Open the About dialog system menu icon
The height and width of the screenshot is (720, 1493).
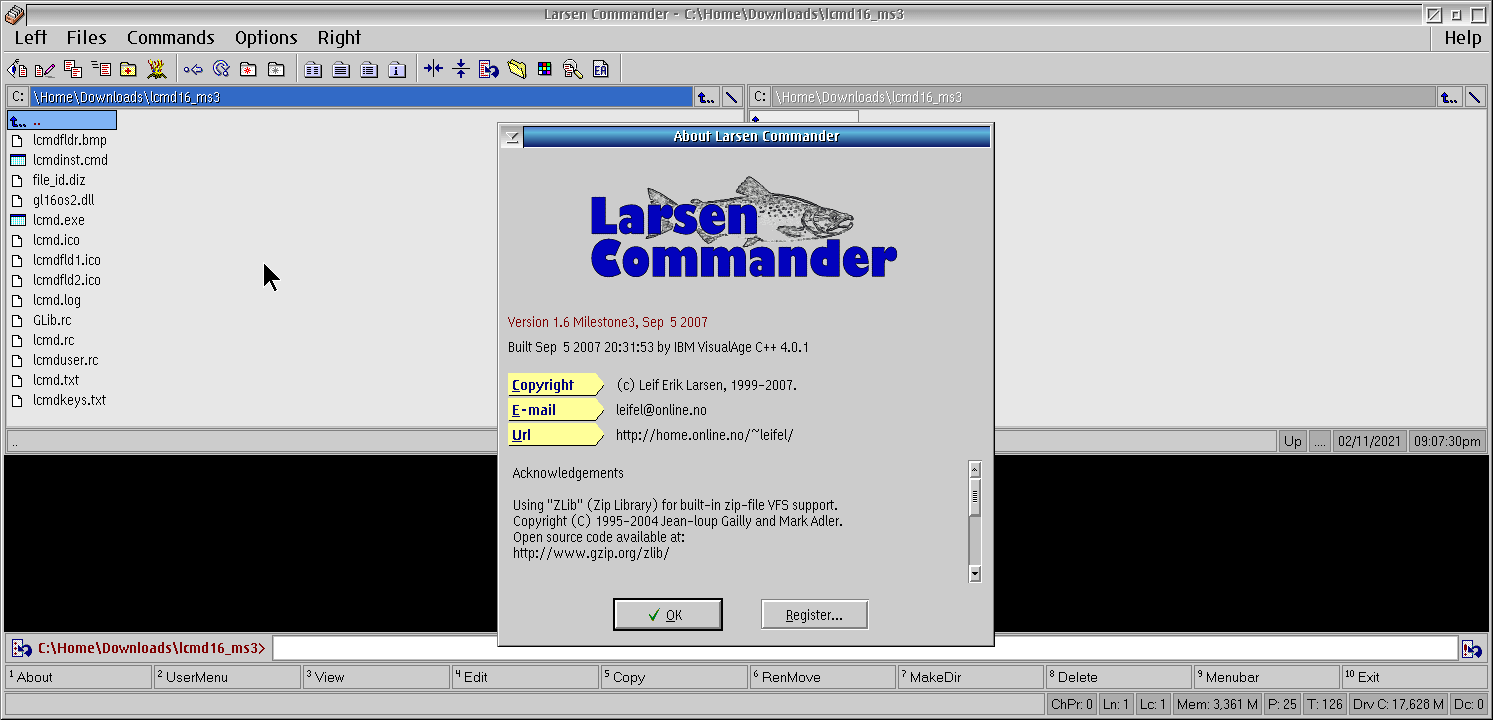click(512, 137)
